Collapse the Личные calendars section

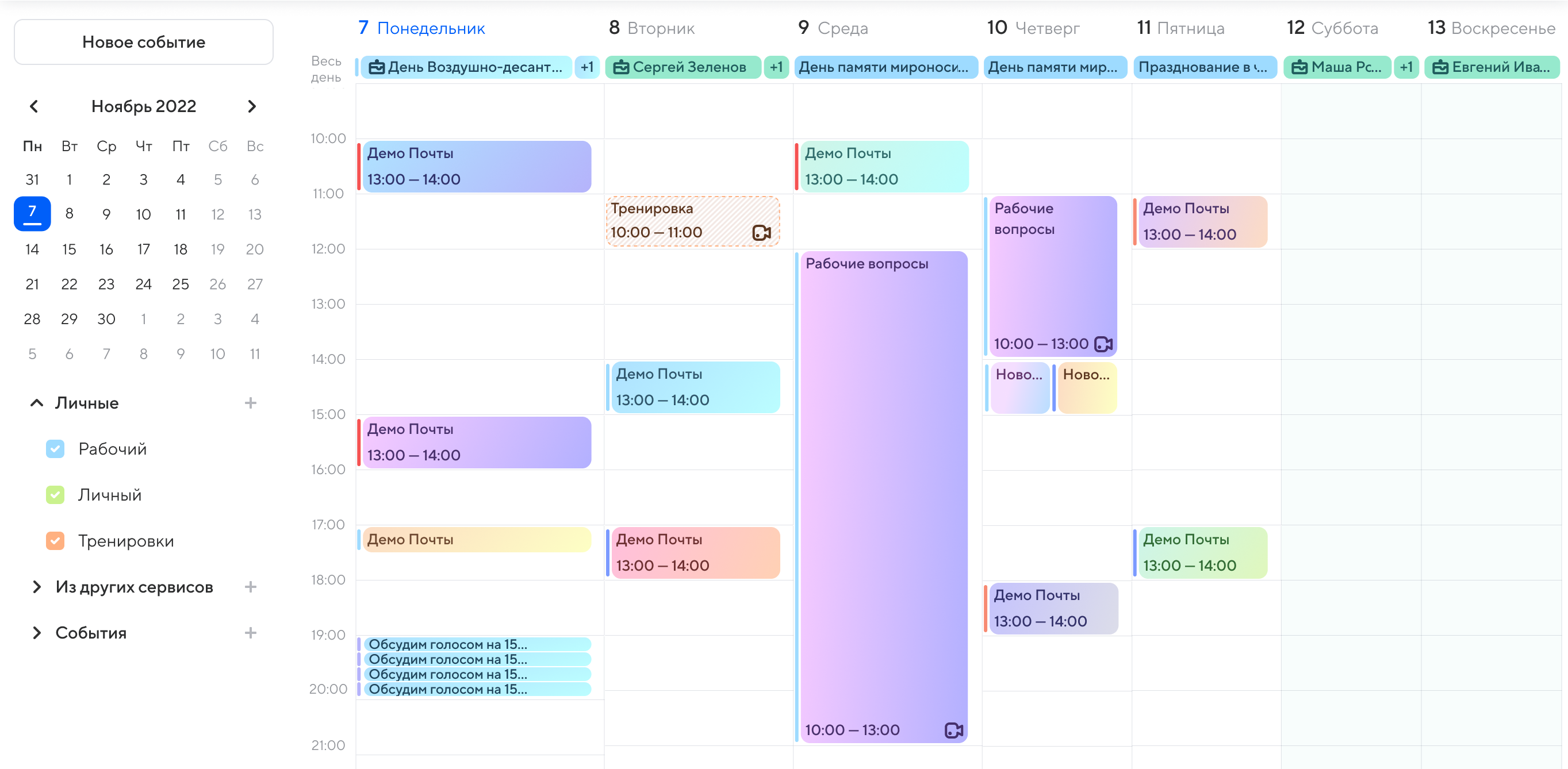pyautogui.click(x=37, y=403)
